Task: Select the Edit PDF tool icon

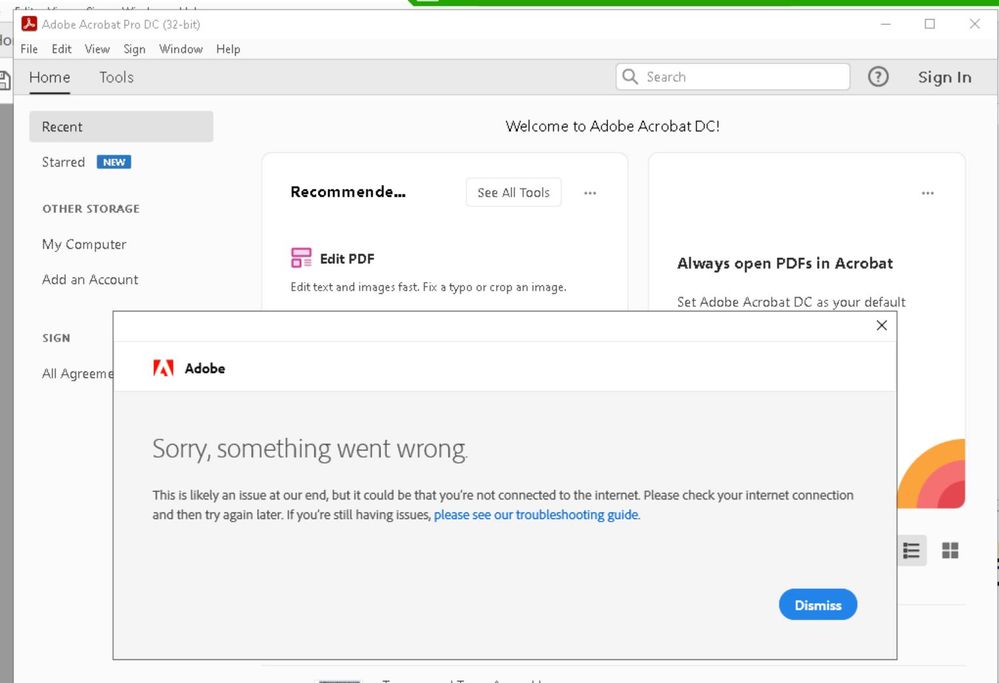Action: (x=300, y=257)
